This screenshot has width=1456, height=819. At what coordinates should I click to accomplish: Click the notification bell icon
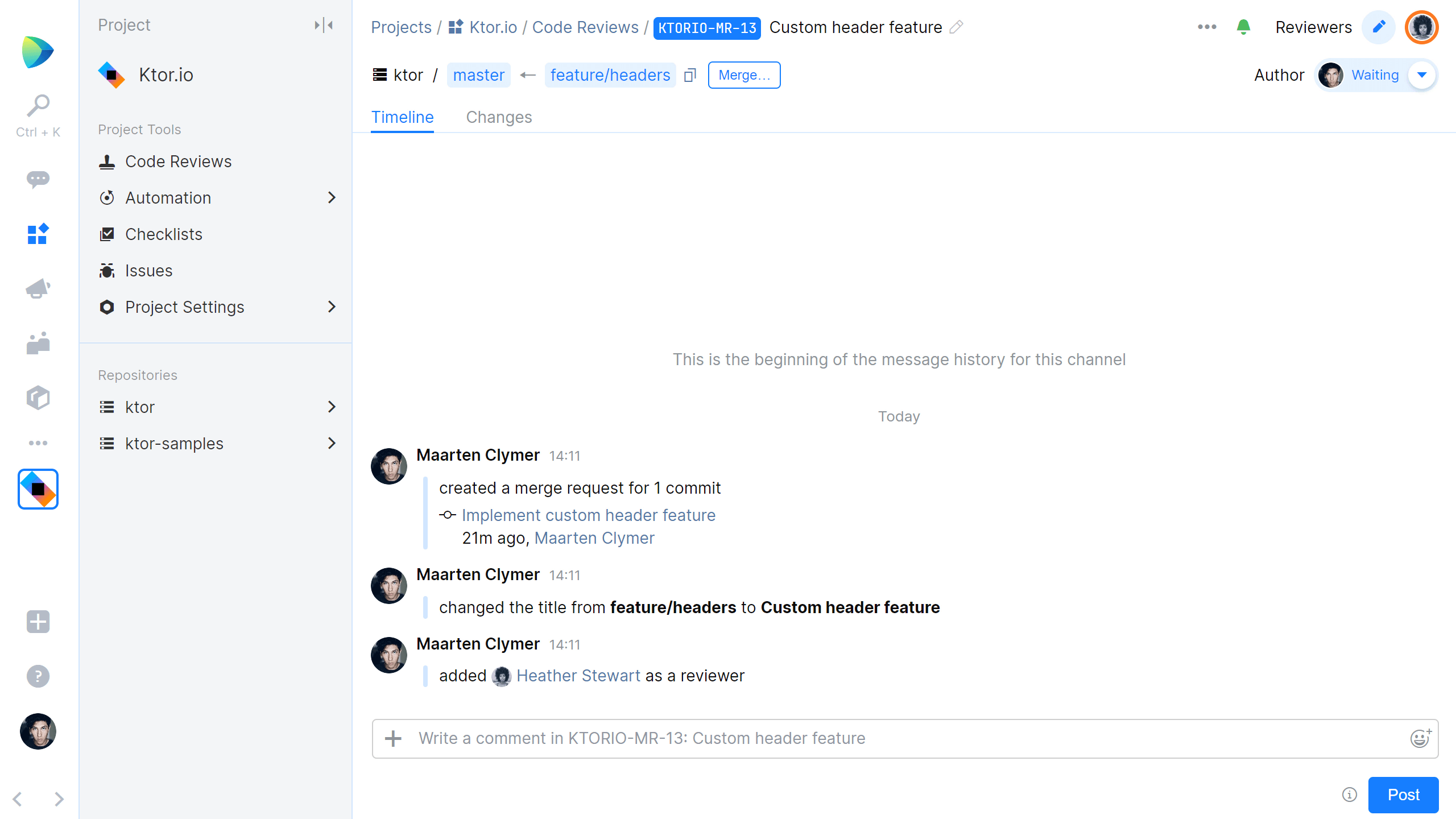click(x=1244, y=27)
